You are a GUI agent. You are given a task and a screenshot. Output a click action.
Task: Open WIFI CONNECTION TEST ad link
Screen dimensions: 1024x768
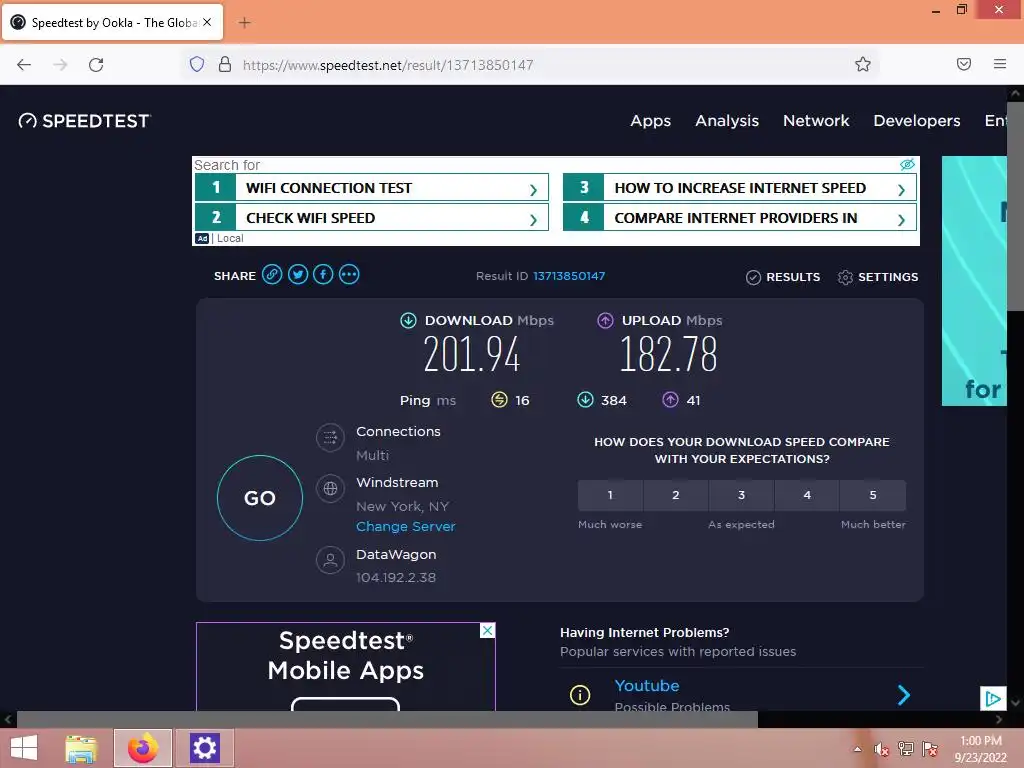coord(371,188)
